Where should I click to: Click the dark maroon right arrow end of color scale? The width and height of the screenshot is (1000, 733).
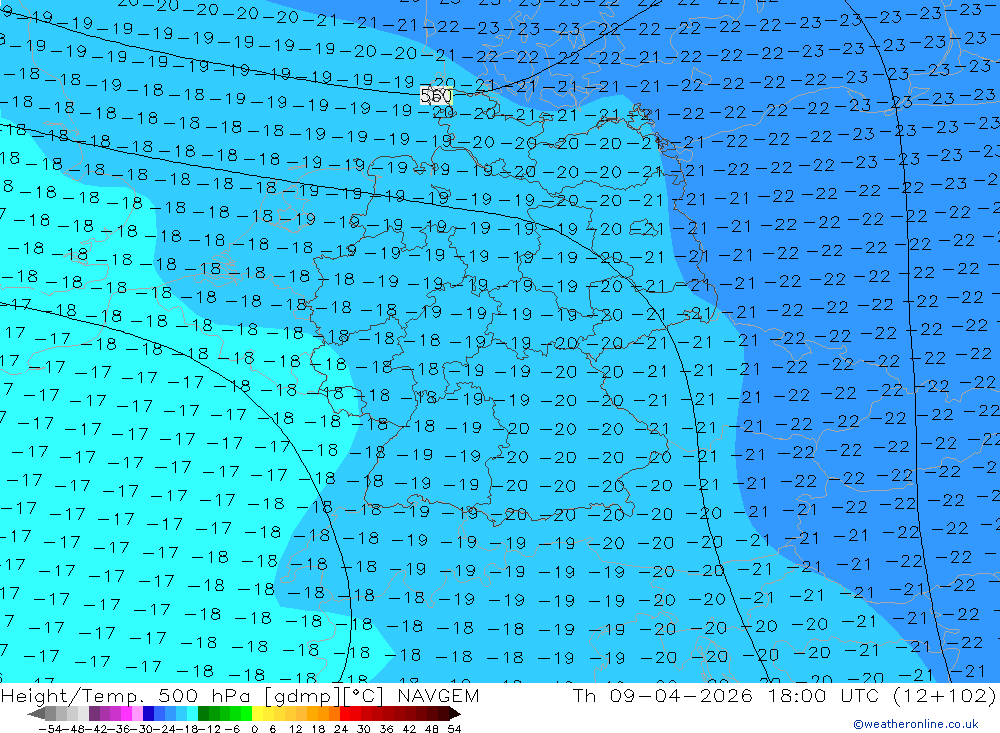[454, 713]
